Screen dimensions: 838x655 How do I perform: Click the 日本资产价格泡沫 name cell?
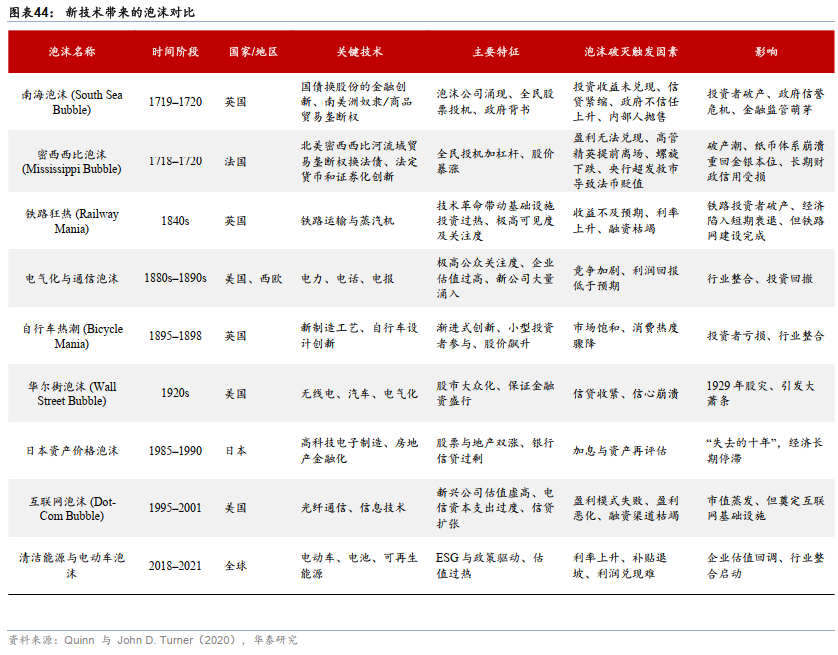pos(72,451)
